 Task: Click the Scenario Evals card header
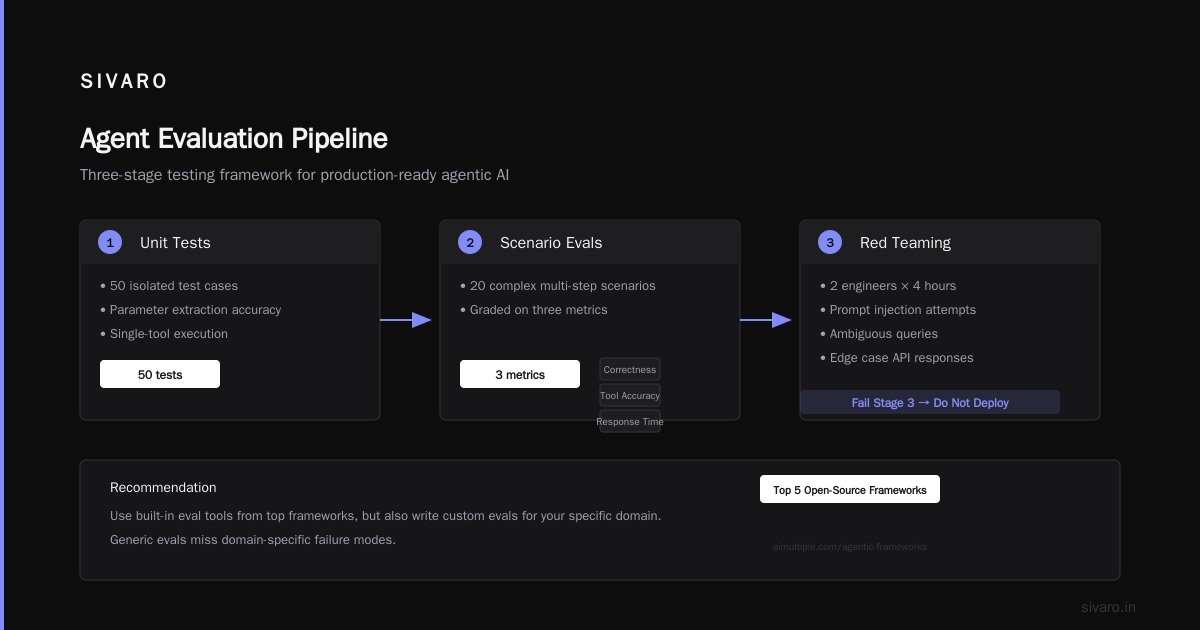coord(590,242)
